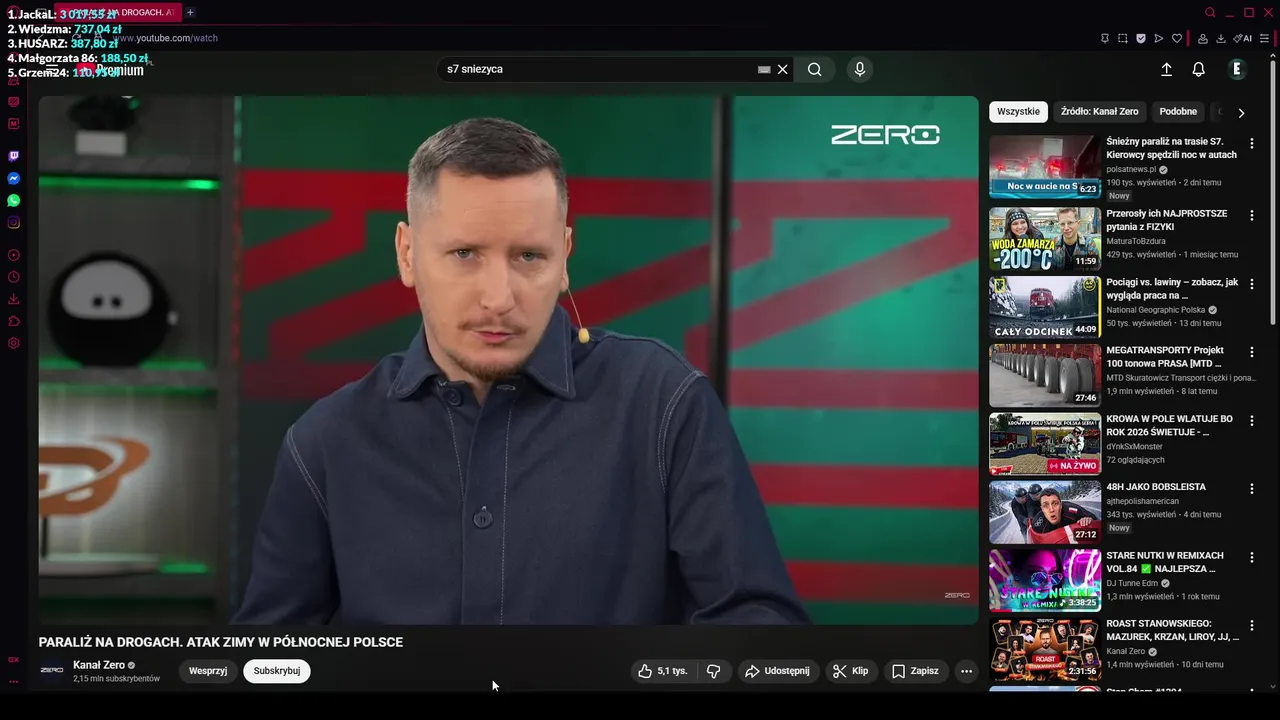Image resolution: width=1280 pixels, height=720 pixels.
Task: Open options menu for 'KROWA W POLE WLATUJE'
Action: click(x=1251, y=421)
